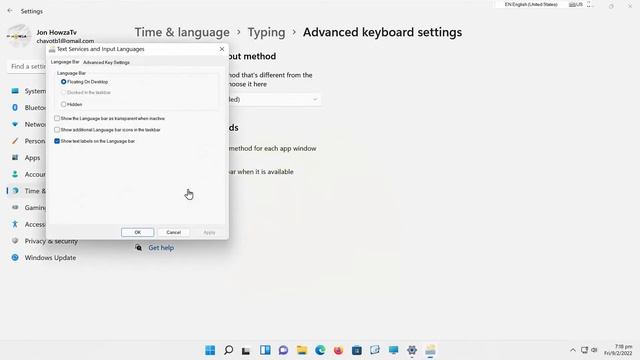This screenshot has height=360, width=640.
Task: Click the US keyboard layout on language bar
Action: (576, 4)
